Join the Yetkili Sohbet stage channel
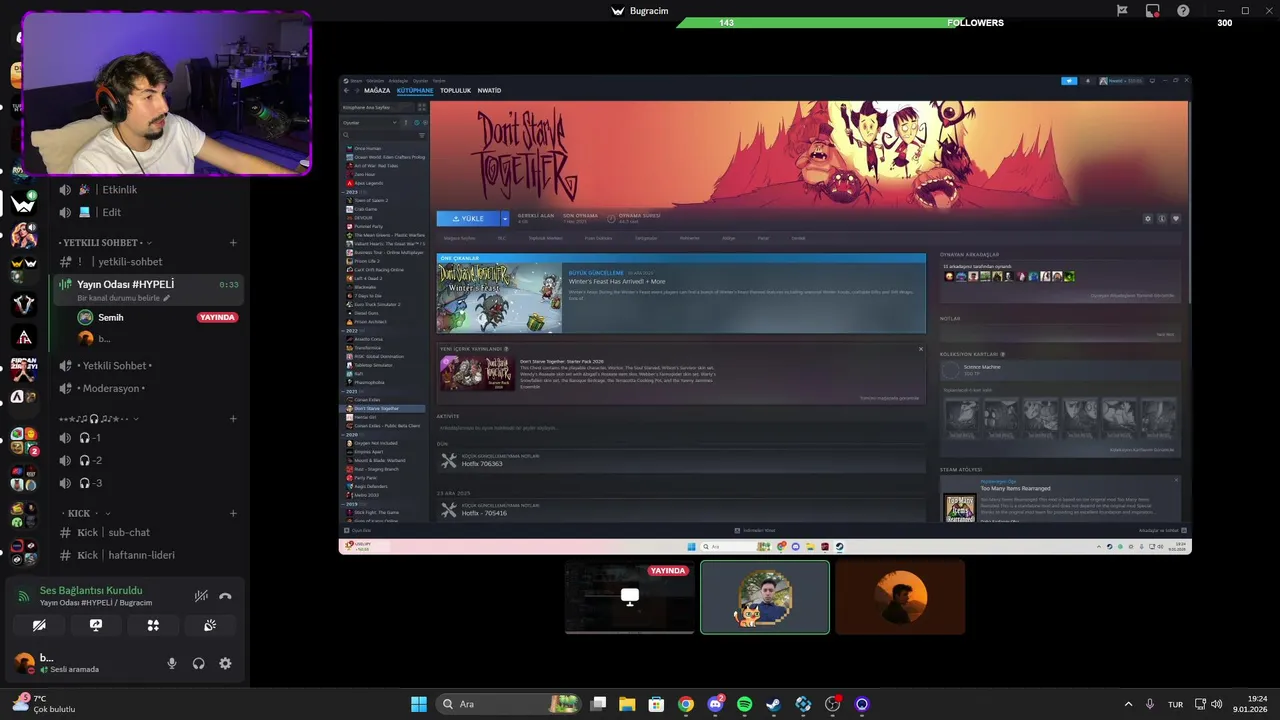1280x720 pixels. pyautogui.click(x=148, y=366)
